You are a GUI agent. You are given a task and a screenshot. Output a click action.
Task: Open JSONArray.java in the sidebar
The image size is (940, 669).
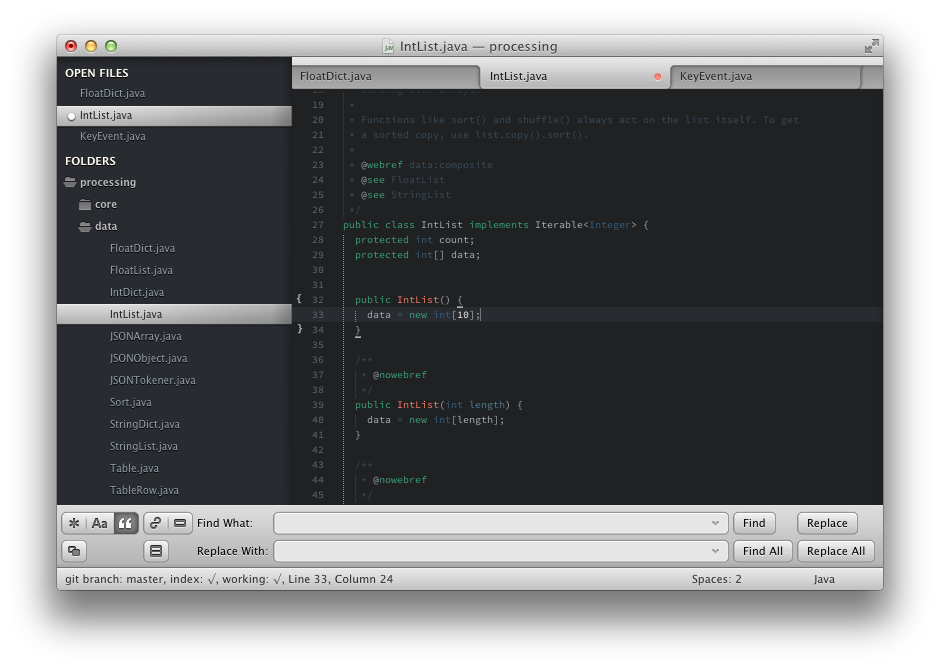click(x=146, y=336)
